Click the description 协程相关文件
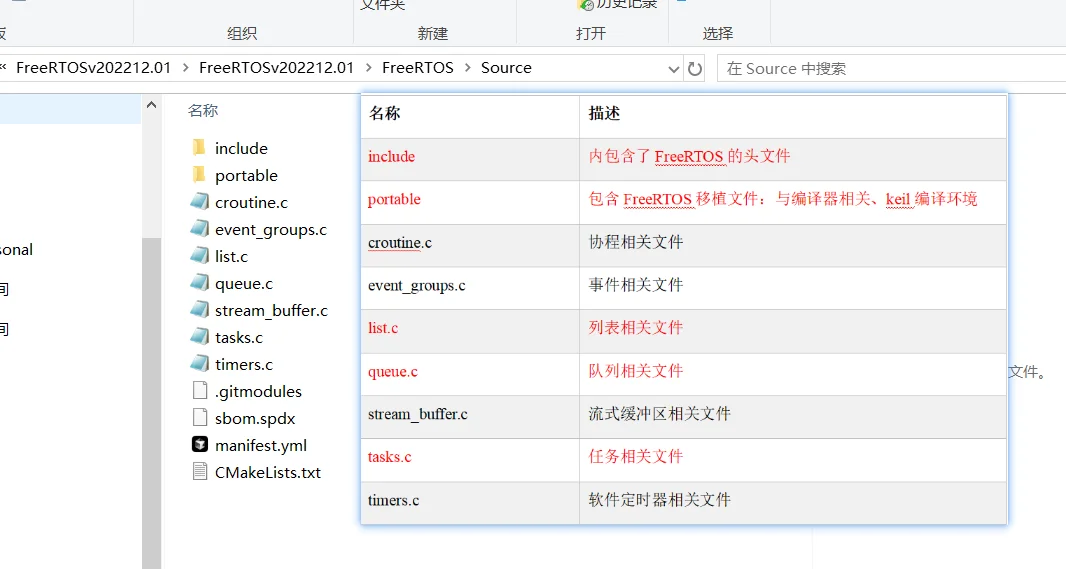The image size is (1066, 569). tap(636, 242)
